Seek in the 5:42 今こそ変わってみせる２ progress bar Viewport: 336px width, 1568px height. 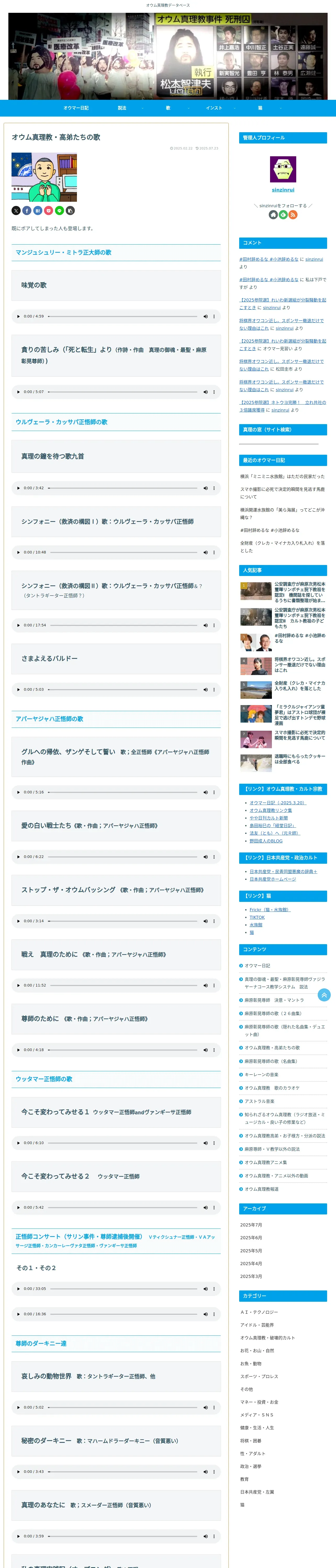122,1208
